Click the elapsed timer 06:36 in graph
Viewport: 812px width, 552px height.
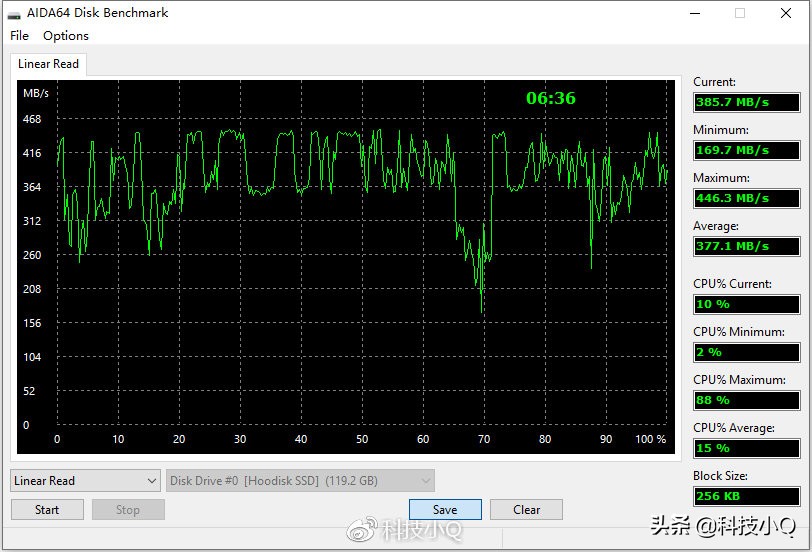[x=551, y=98]
